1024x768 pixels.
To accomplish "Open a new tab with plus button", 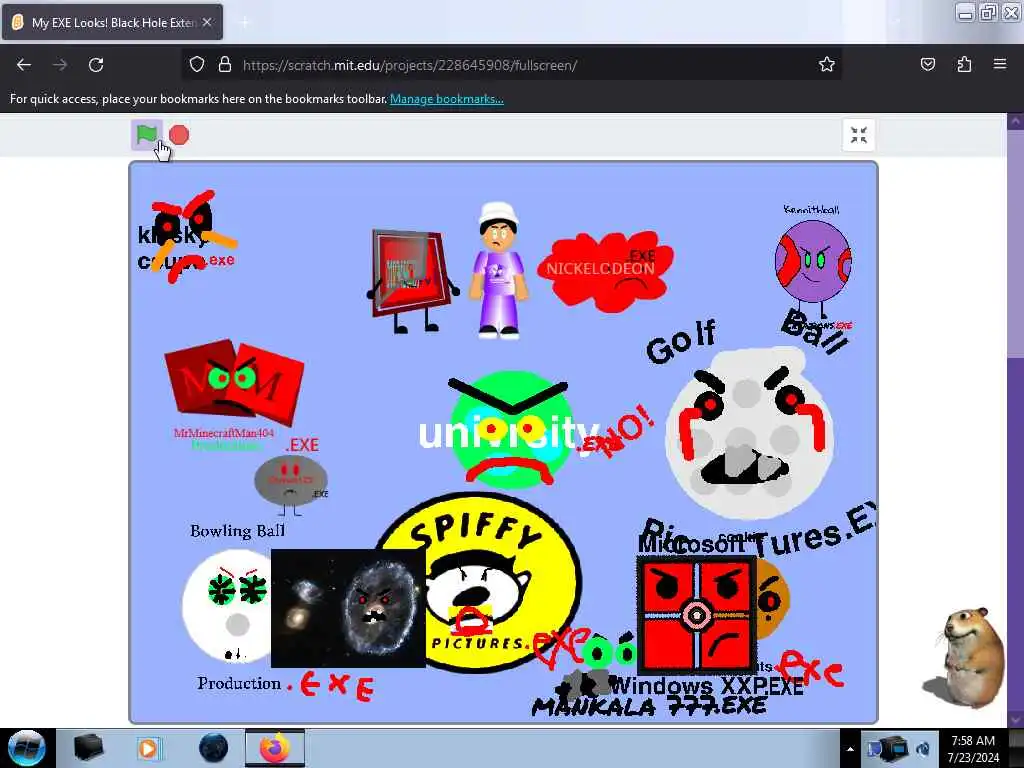I will [x=244, y=22].
